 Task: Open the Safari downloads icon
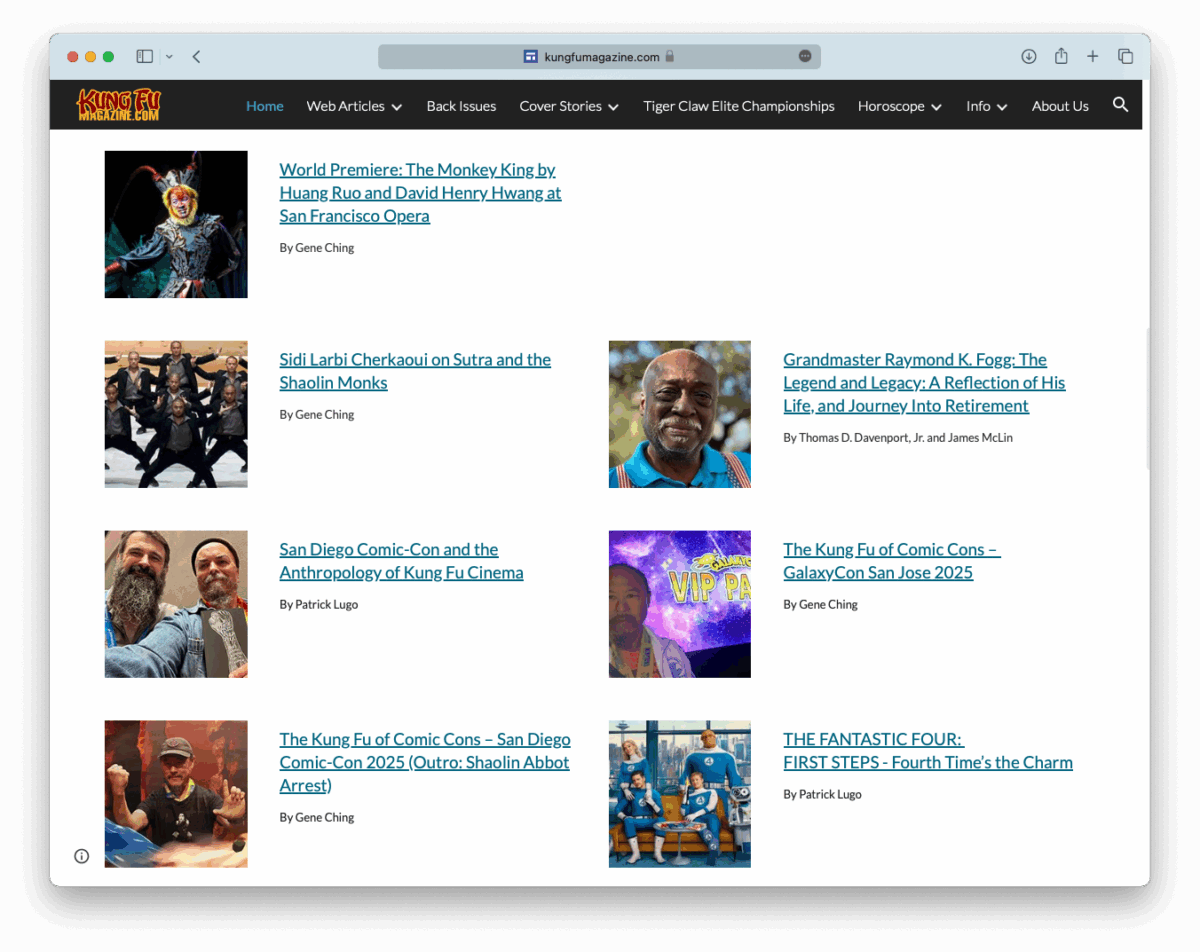click(x=1028, y=57)
